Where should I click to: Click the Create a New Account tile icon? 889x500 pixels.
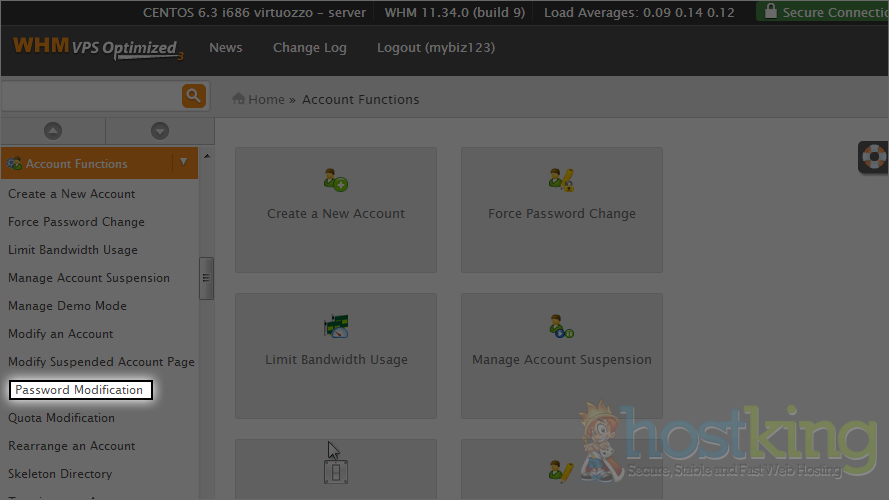(x=335, y=180)
